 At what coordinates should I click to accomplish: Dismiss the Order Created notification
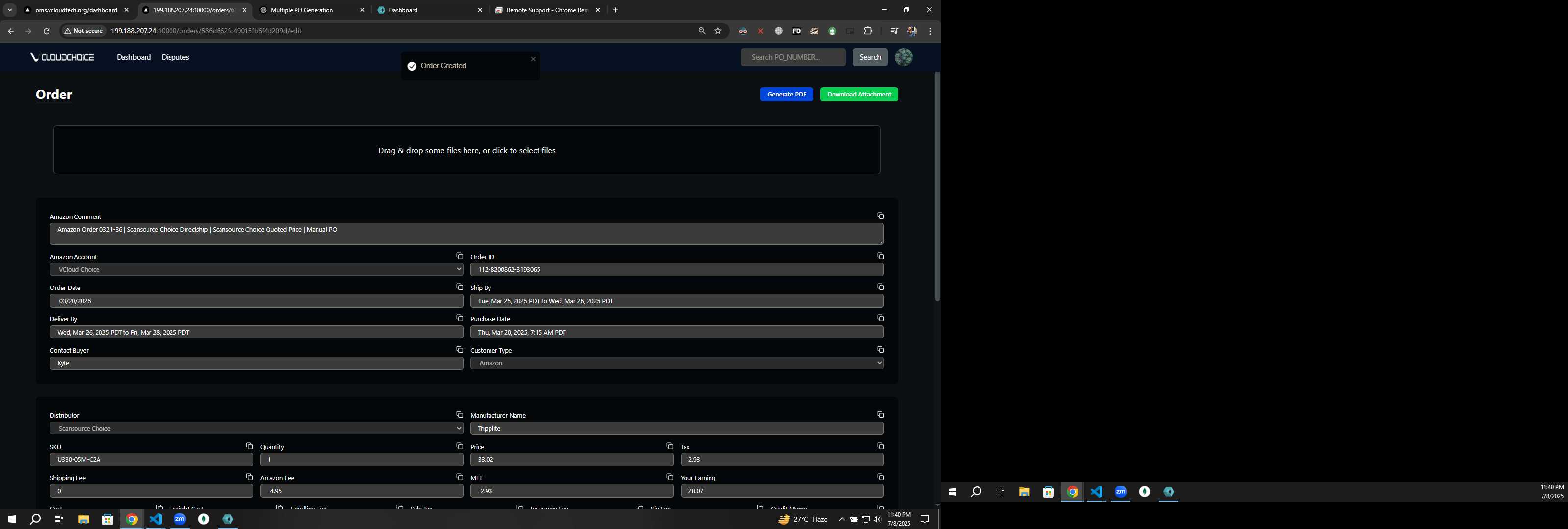tap(533, 59)
